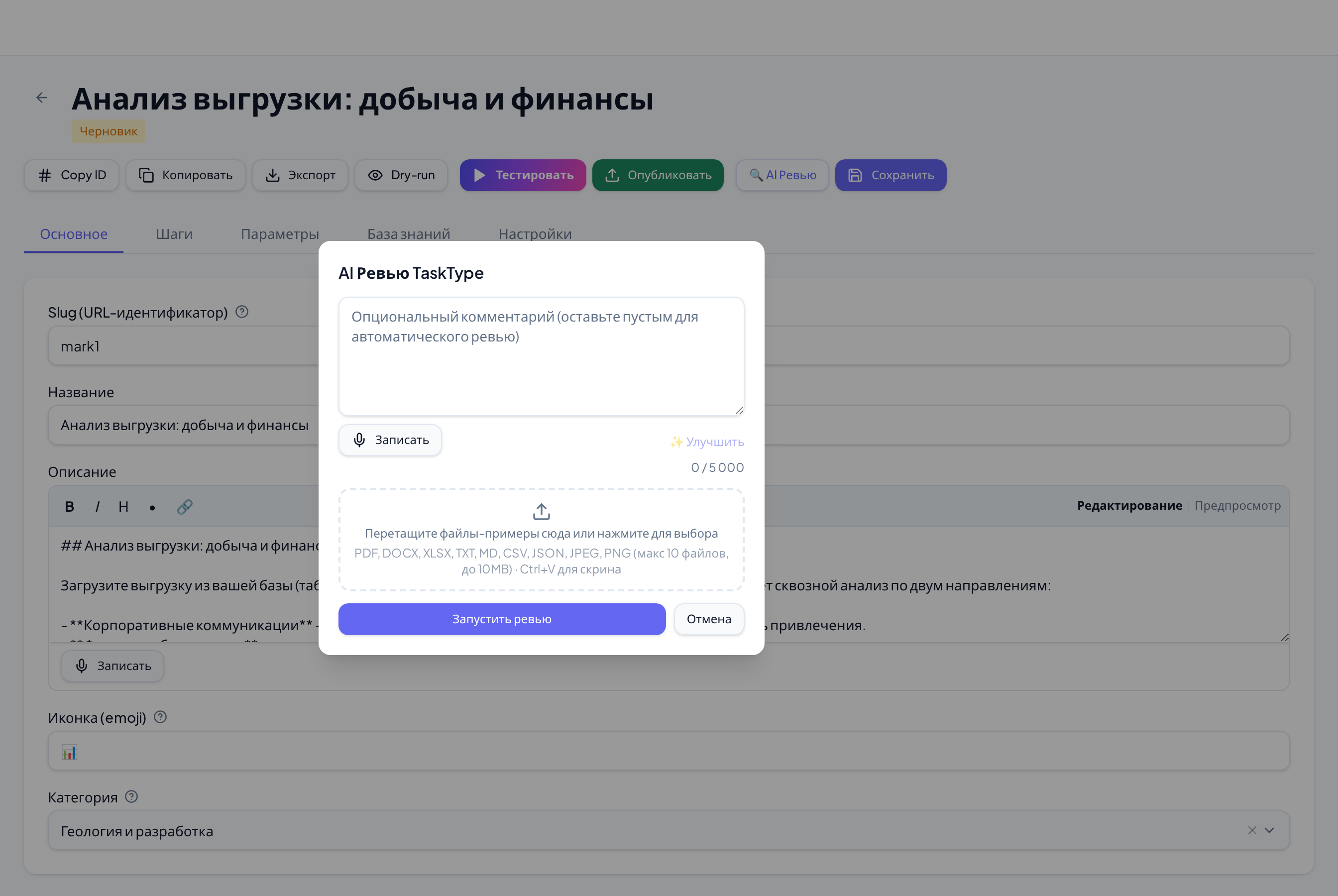Open the Настройки tab
This screenshot has width=1338, height=896.
[x=535, y=234]
